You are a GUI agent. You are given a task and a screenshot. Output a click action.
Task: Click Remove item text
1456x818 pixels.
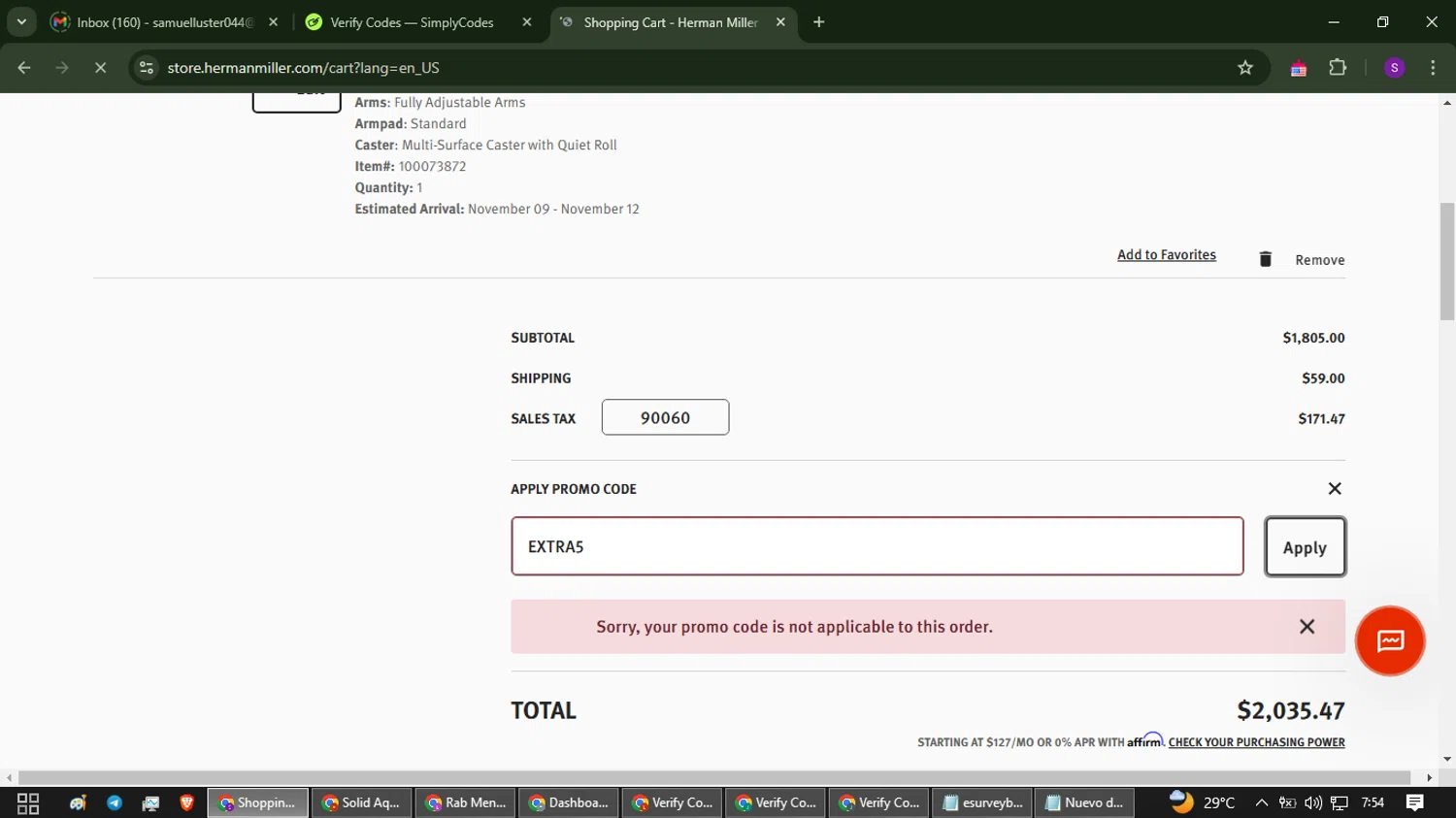(1320, 260)
